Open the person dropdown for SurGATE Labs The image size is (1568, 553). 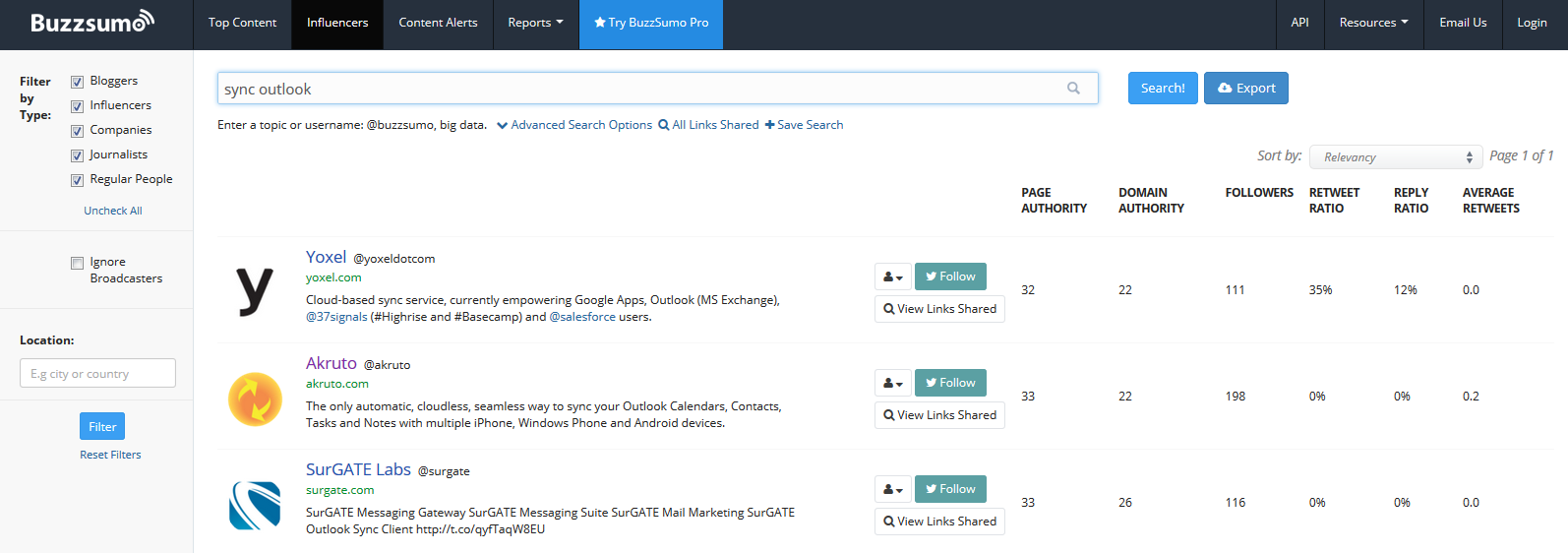[x=892, y=489]
